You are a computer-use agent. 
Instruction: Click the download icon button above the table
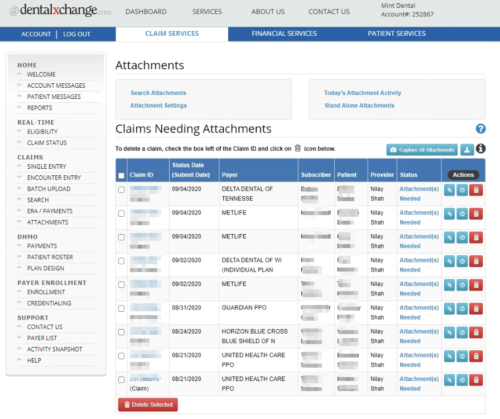pos(467,150)
